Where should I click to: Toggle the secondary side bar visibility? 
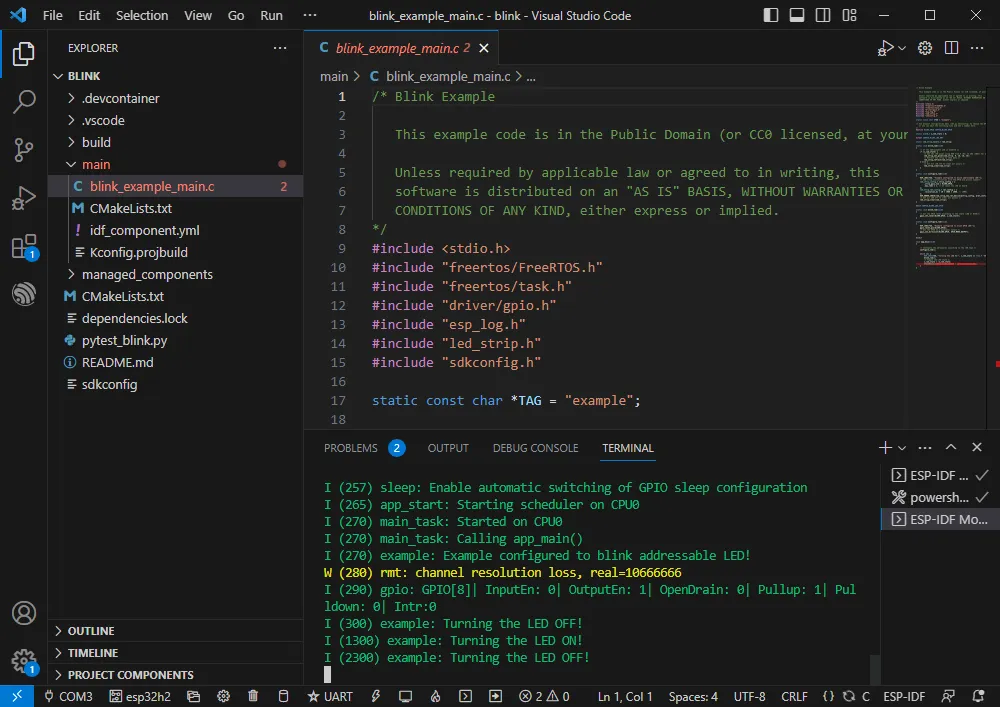click(822, 16)
